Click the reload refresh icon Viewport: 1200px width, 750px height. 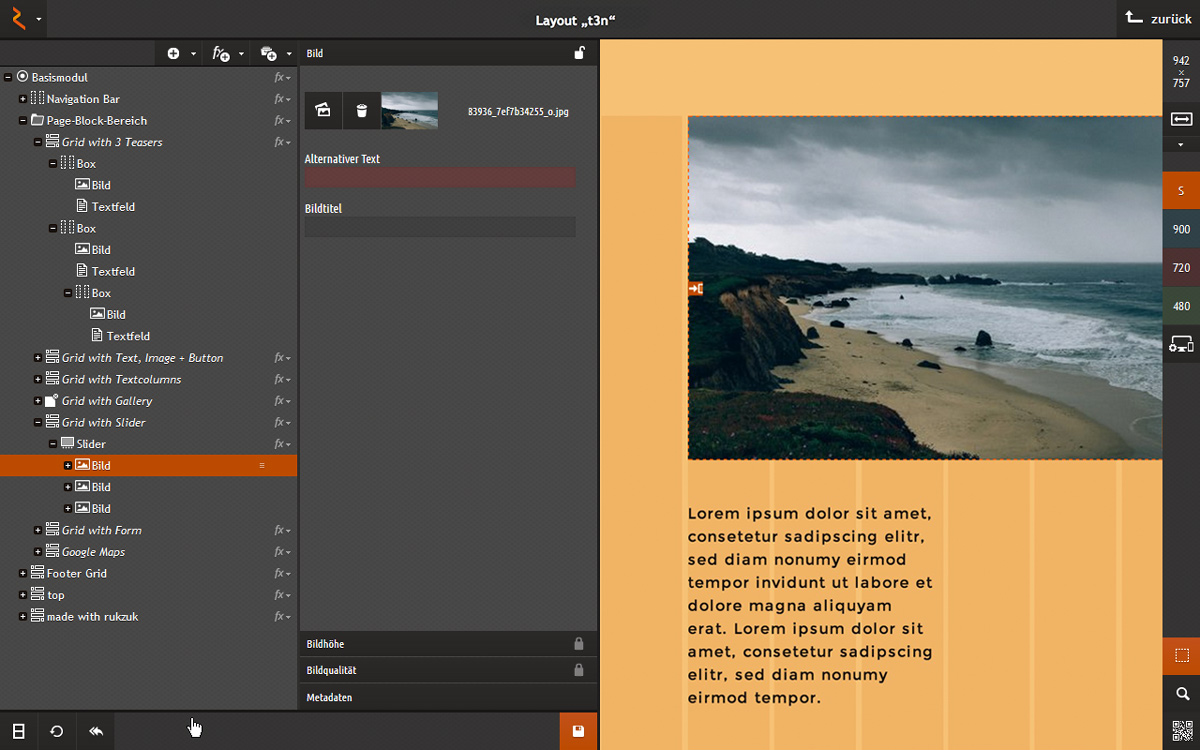pos(57,731)
